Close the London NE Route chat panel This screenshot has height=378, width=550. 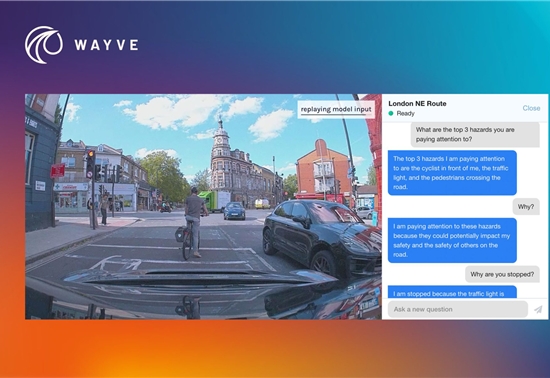[x=531, y=108]
